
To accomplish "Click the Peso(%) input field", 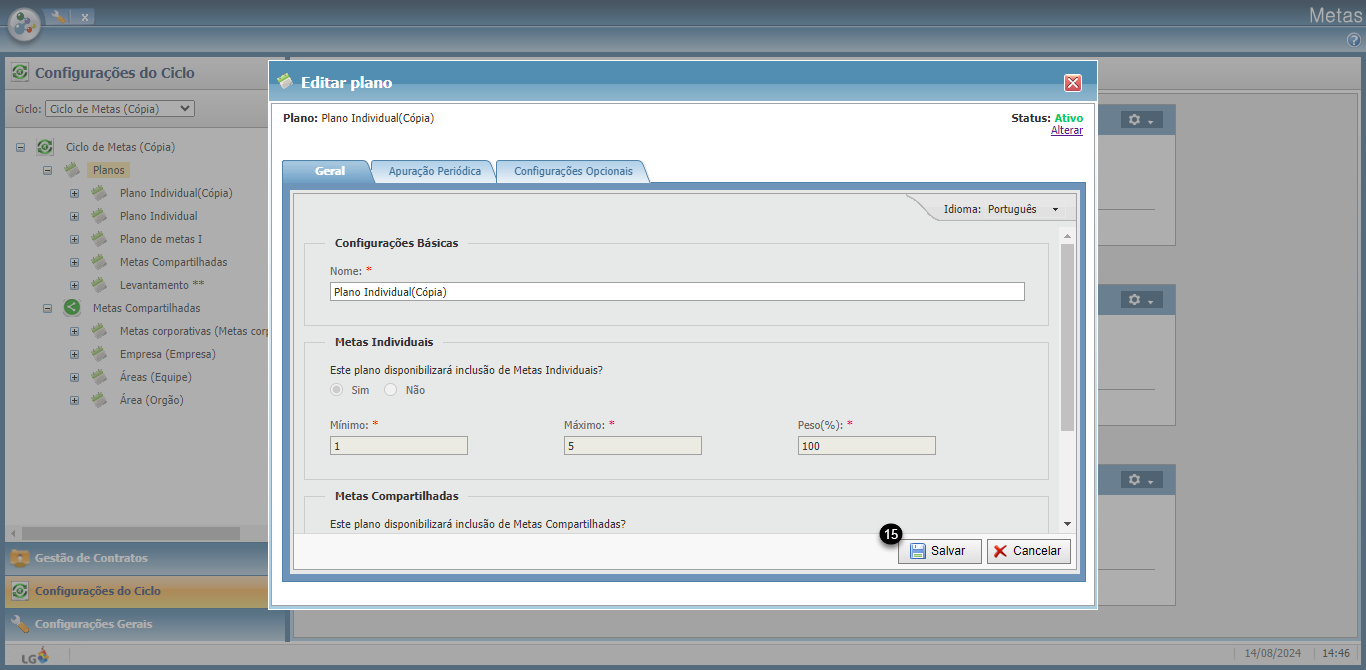I will [x=866, y=446].
